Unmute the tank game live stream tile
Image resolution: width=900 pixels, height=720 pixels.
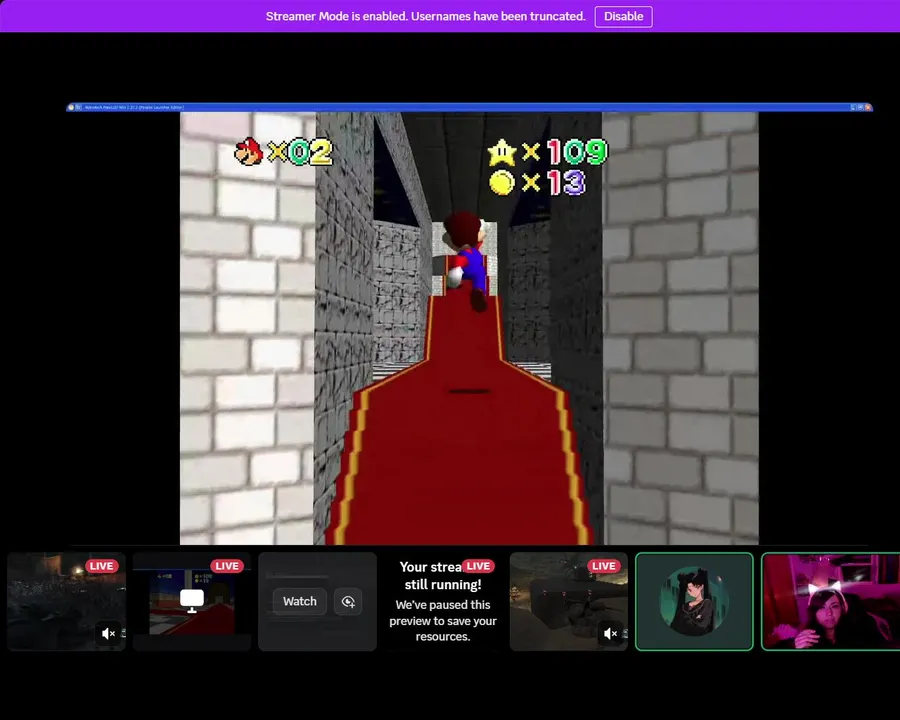[x=611, y=633]
